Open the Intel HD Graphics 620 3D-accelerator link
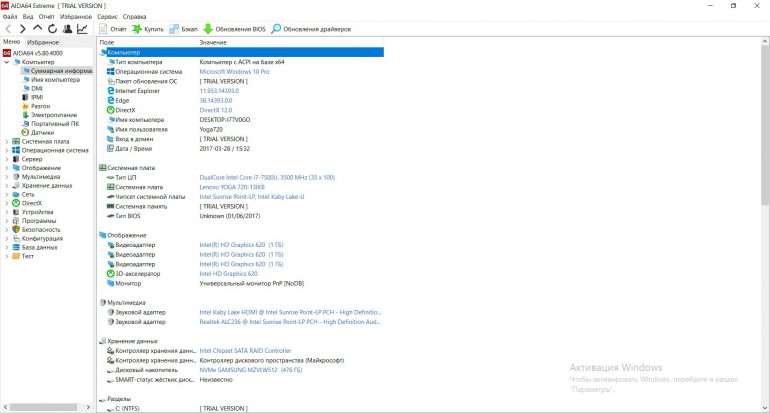Image resolution: width=770 pixels, height=413 pixels. coord(228,274)
